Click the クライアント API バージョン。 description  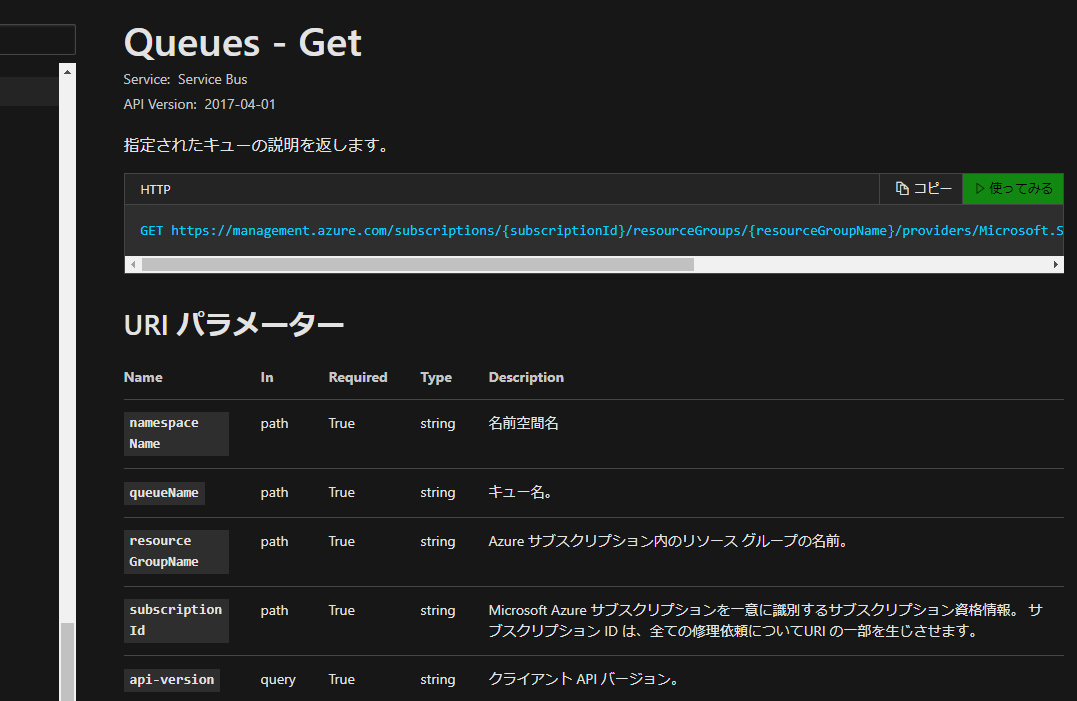[x=585, y=679]
